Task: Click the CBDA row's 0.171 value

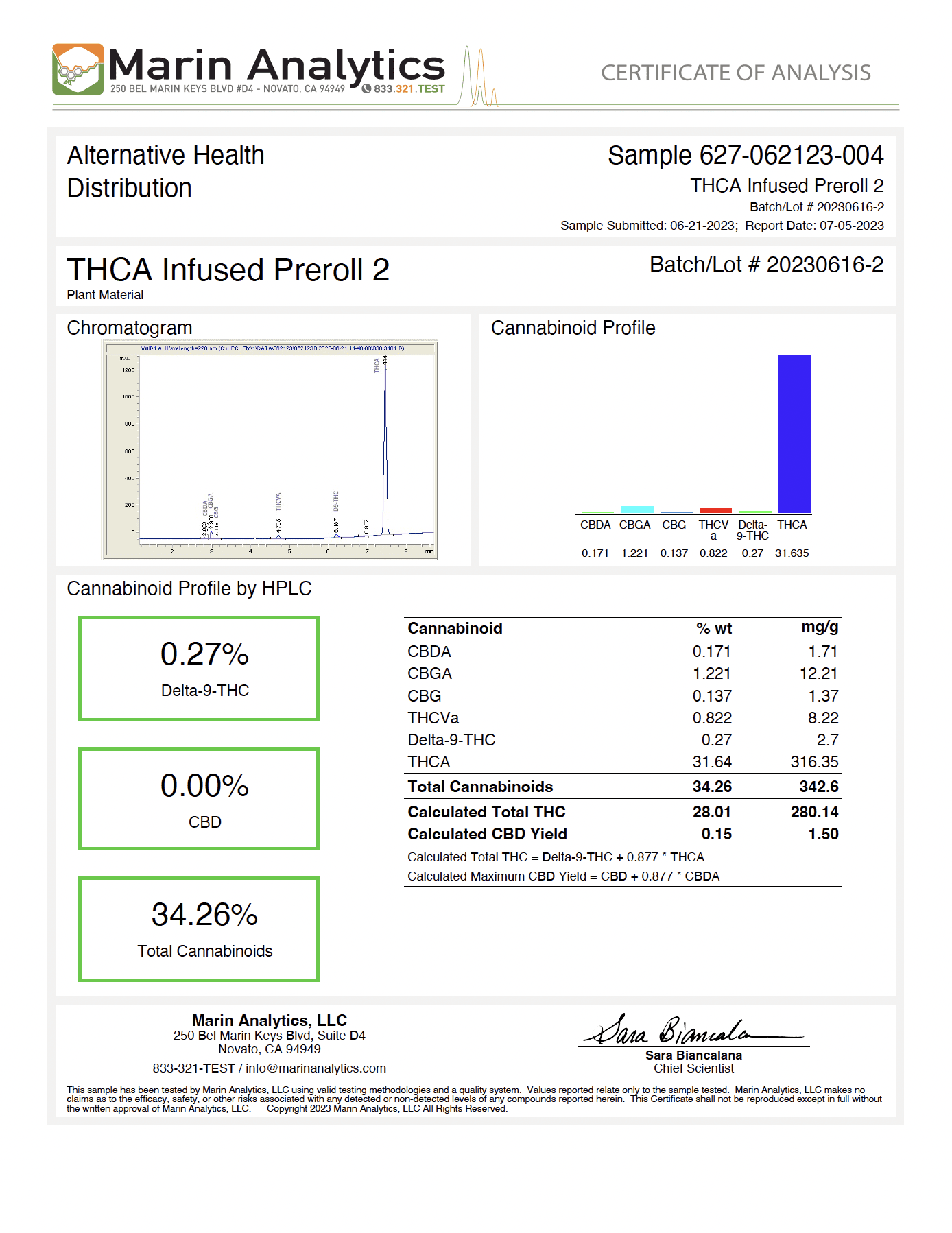Action: pos(711,651)
